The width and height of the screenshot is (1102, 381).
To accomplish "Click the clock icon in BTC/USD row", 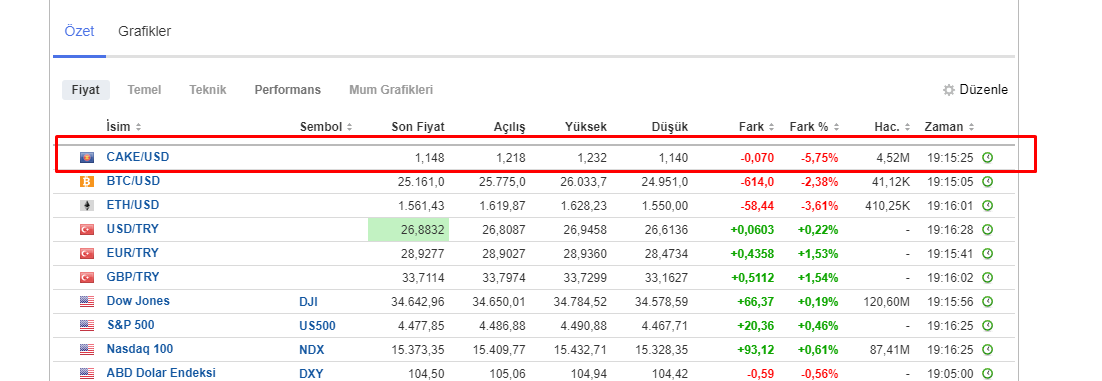I will pyautogui.click(x=987, y=181).
